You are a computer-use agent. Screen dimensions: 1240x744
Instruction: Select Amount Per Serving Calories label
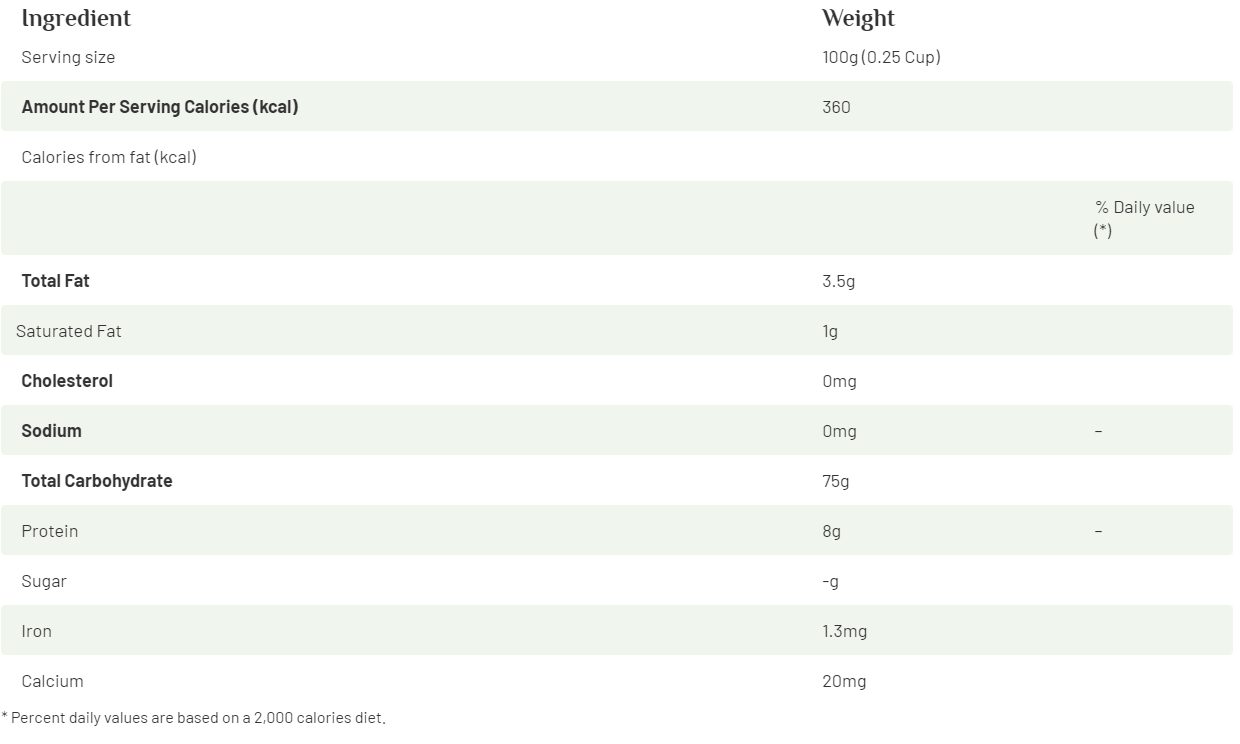(x=160, y=107)
